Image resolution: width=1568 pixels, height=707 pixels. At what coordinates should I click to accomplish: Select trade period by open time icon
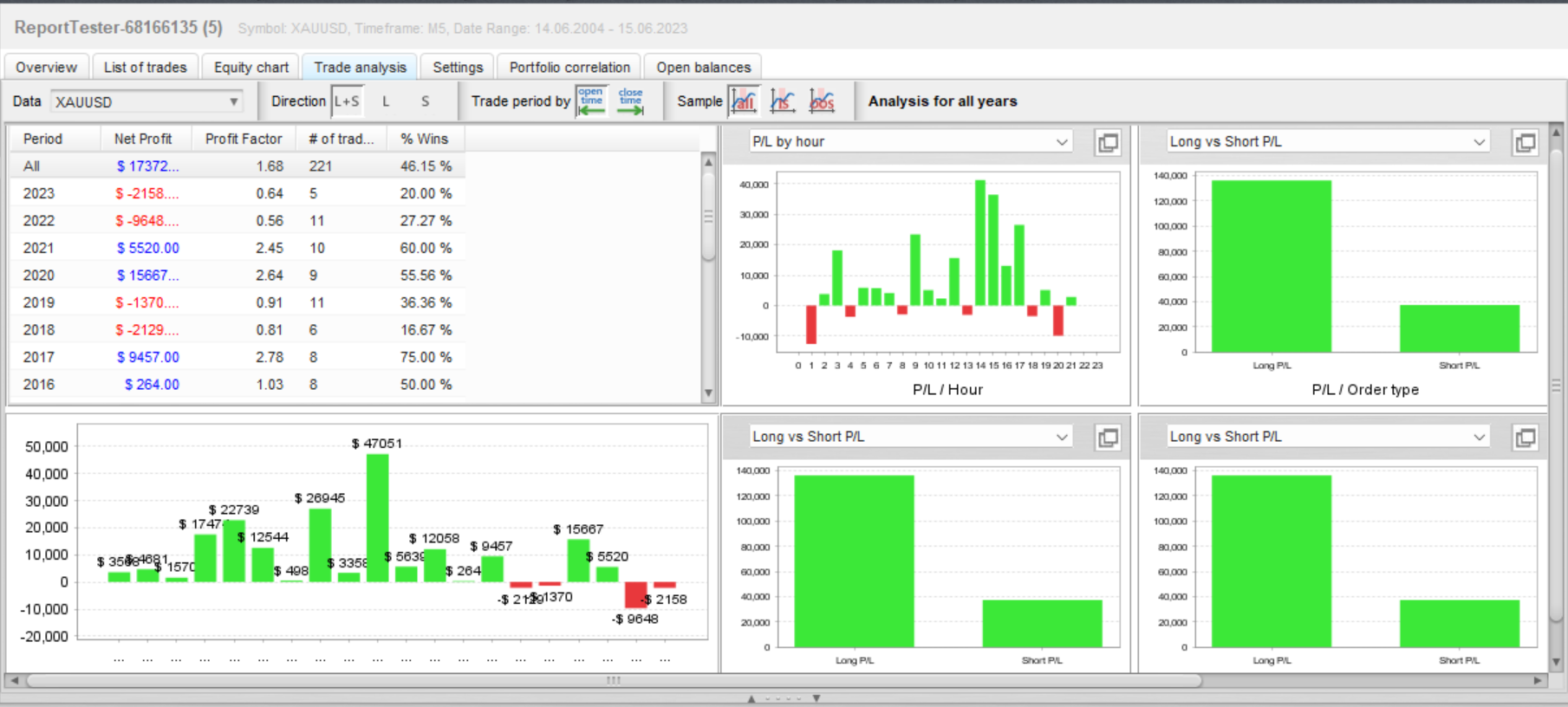pos(592,101)
